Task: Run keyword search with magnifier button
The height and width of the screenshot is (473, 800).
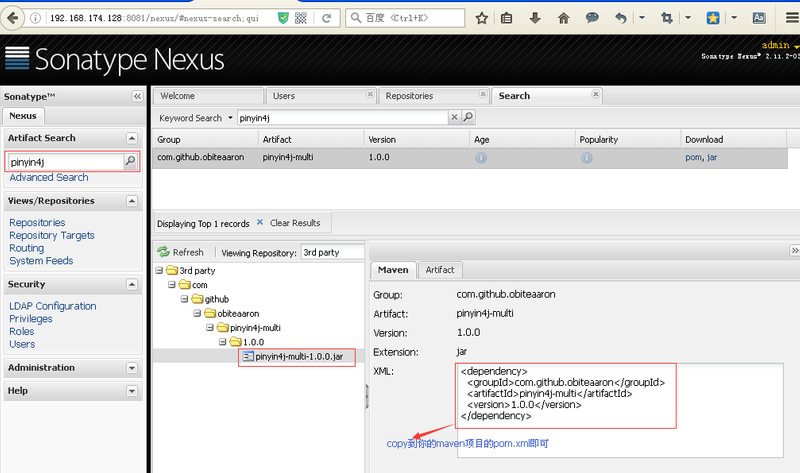Action: [468, 117]
